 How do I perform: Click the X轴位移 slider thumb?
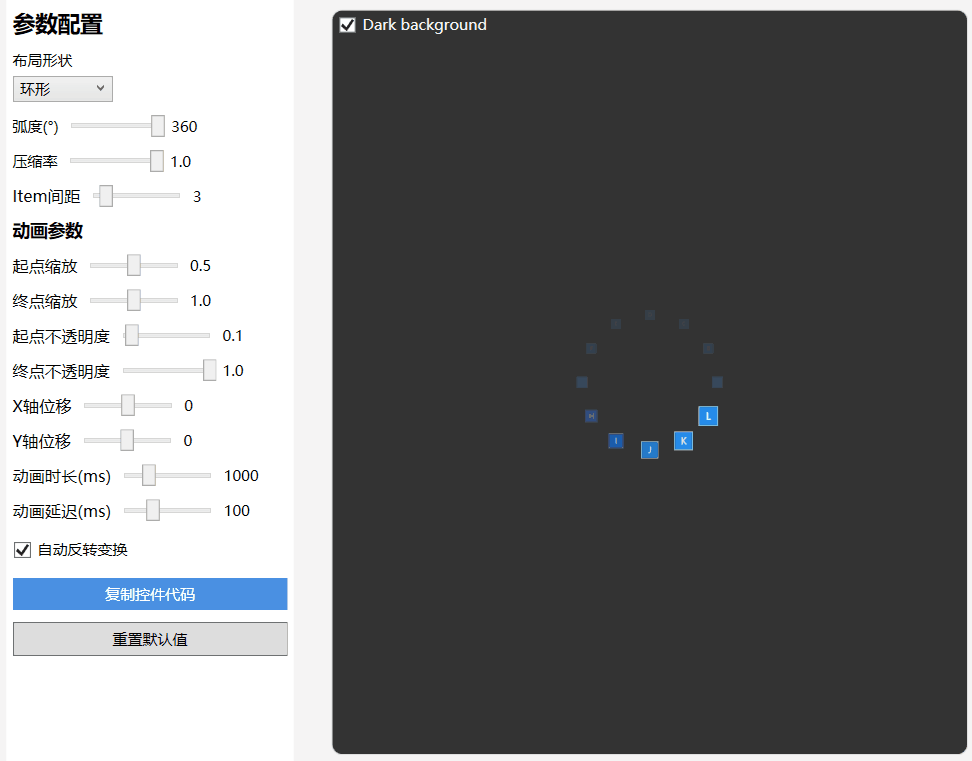[x=128, y=405]
